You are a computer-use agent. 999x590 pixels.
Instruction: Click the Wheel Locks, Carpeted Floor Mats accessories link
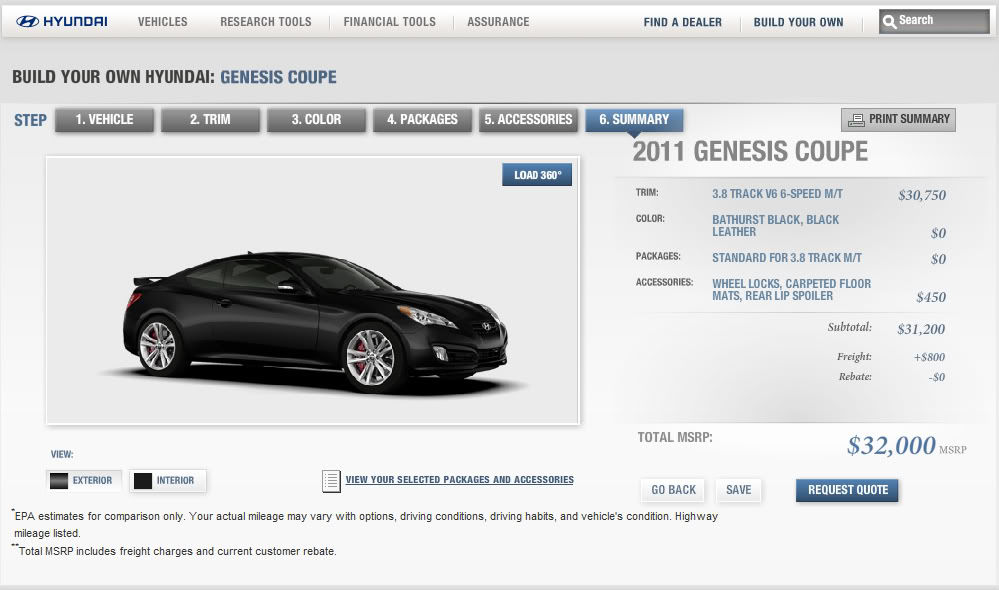[791, 289]
